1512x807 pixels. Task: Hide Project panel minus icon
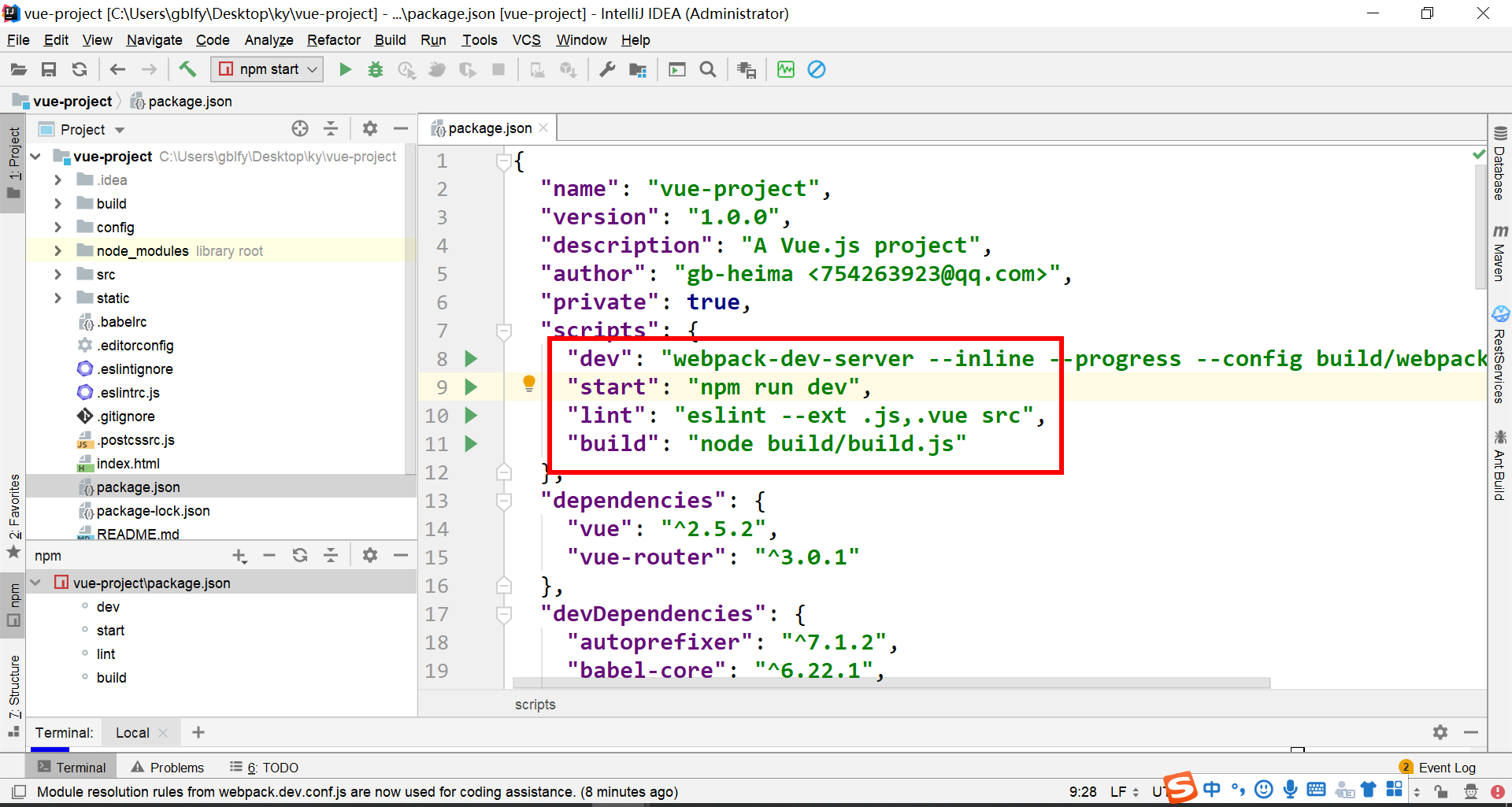tap(401, 128)
